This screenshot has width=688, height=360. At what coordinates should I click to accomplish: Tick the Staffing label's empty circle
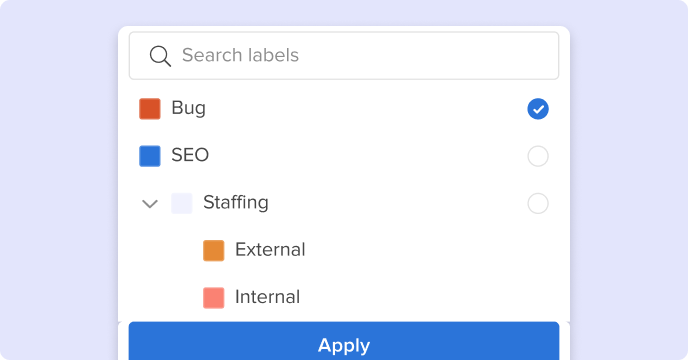tap(538, 204)
